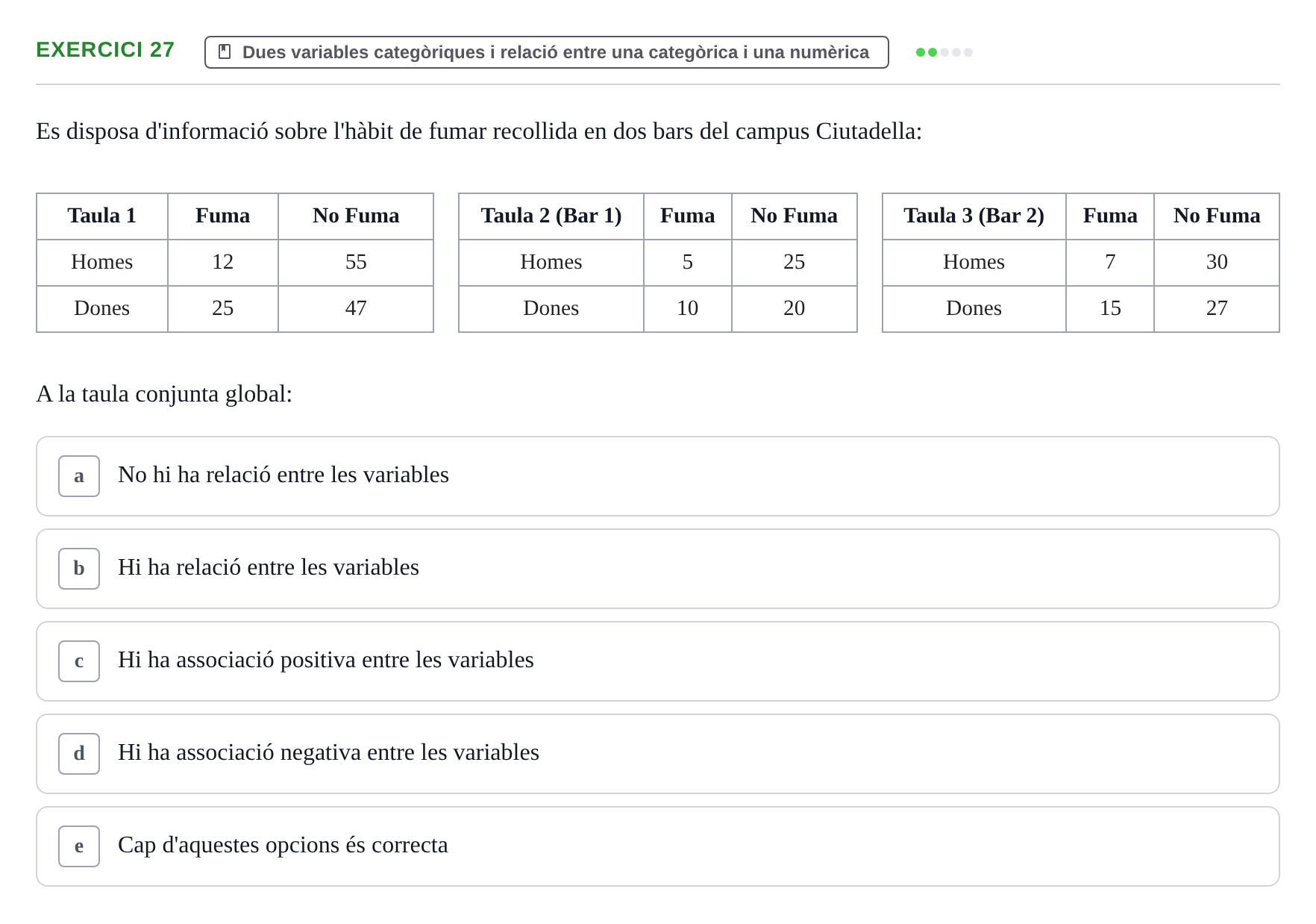Select answer option letter d box
This screenshot has width=1316, height=924.
[x=79, y=754]
